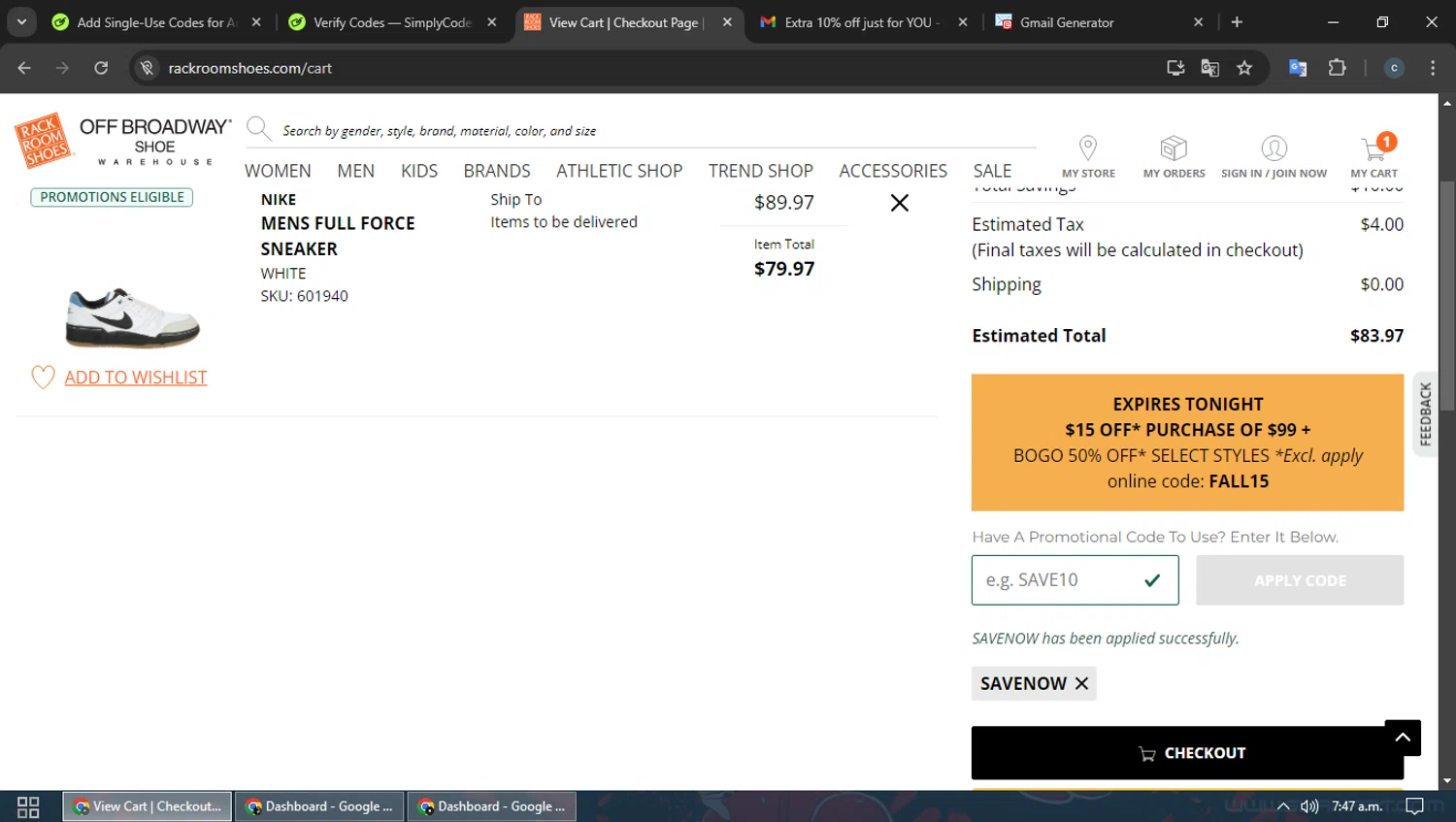Click the page vertical scrollbar thumb

pyautogui.click(x=1447, y=296)
